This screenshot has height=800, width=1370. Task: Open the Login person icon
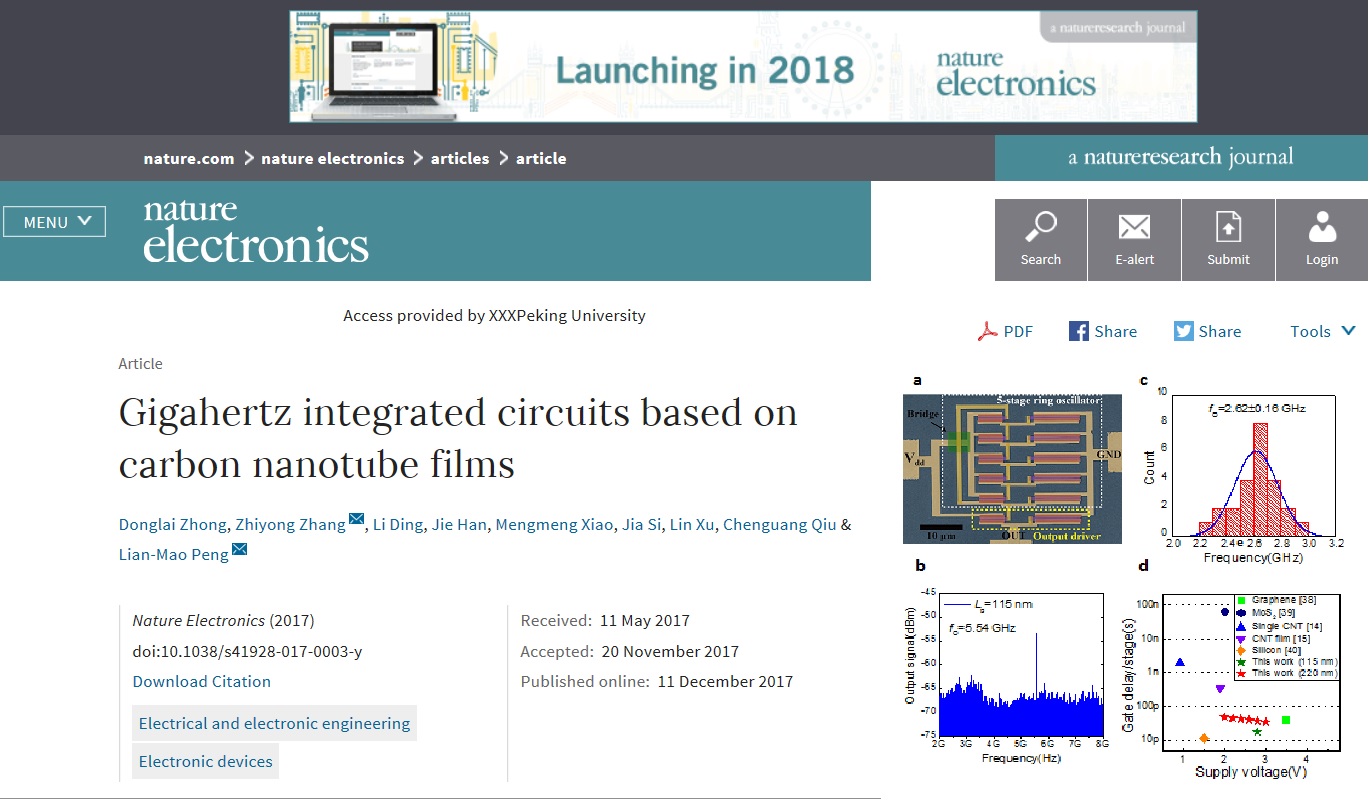click(x=1321, y=228)
